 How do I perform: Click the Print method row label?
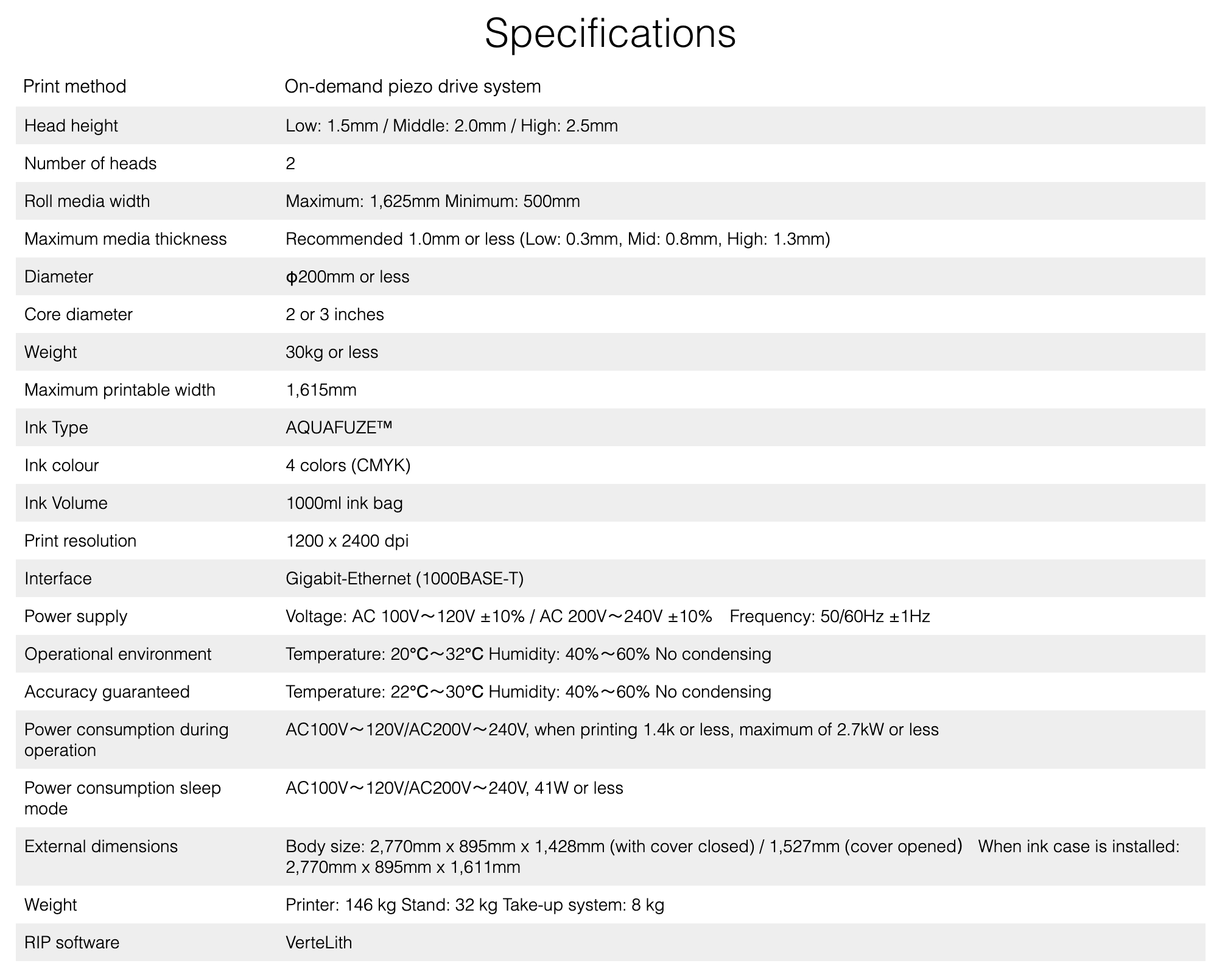pos(75,86)
